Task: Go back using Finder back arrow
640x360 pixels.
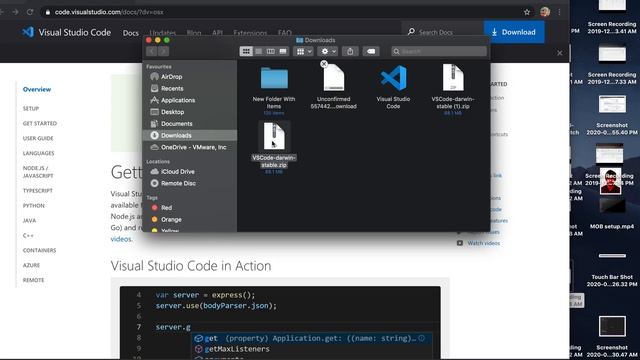Action: coord(151,51)
